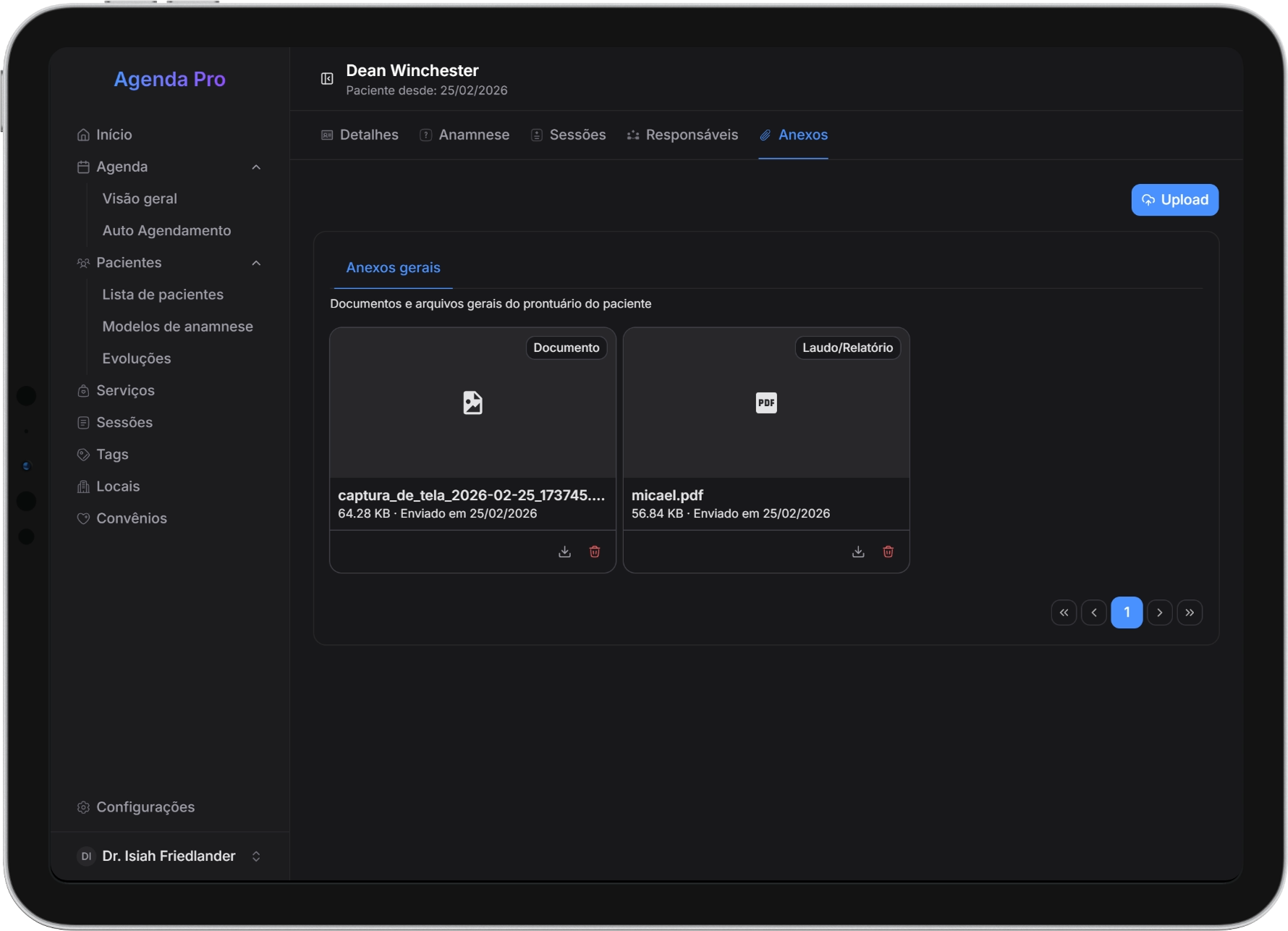
Task: Click the Convênios heart icon
Action: [83, 518]
